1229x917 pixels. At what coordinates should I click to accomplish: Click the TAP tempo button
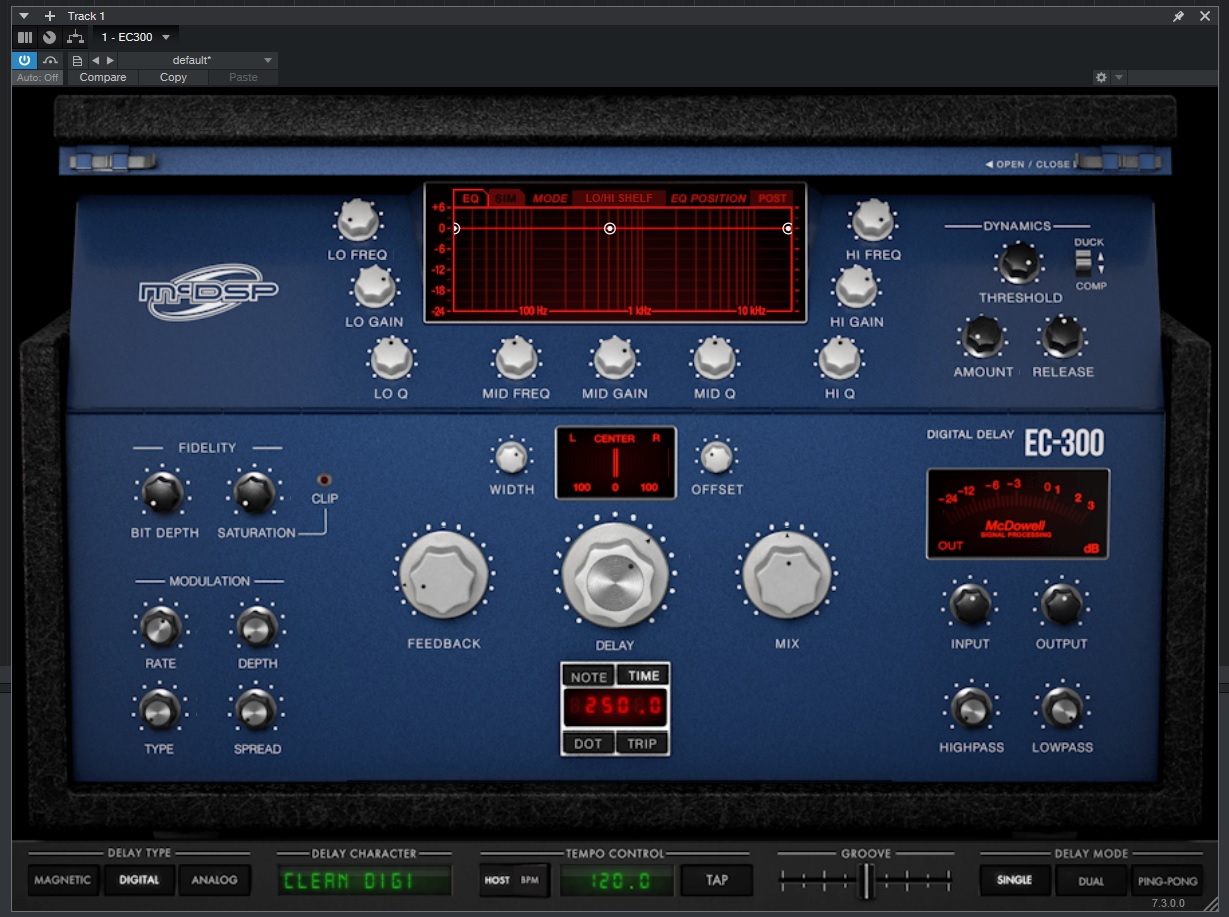(x=717, y=880)
